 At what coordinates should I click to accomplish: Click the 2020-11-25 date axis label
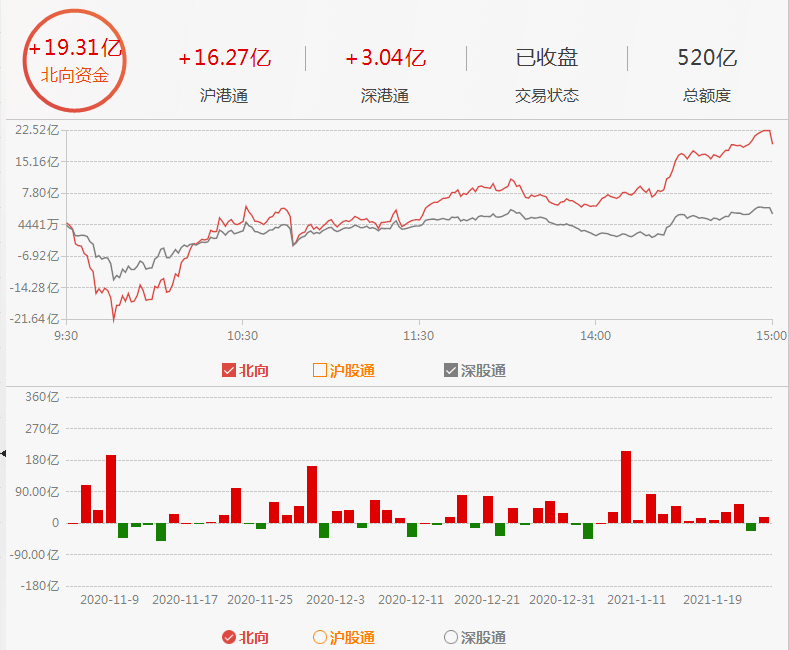click(x=260, y=600)
